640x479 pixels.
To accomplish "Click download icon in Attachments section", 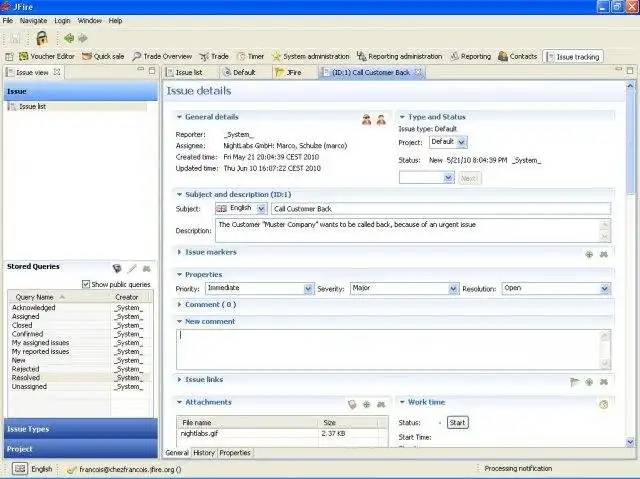I will point(352,404).
